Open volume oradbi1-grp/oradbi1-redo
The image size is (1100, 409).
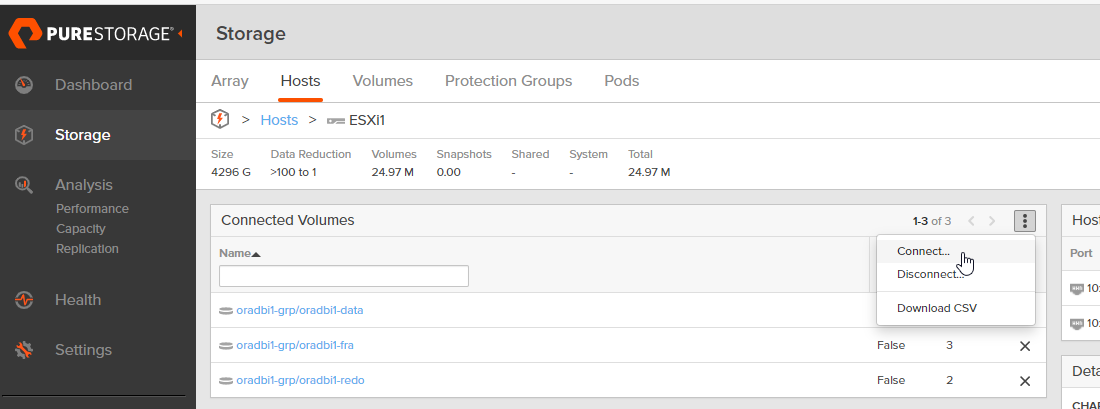(300, 380)
